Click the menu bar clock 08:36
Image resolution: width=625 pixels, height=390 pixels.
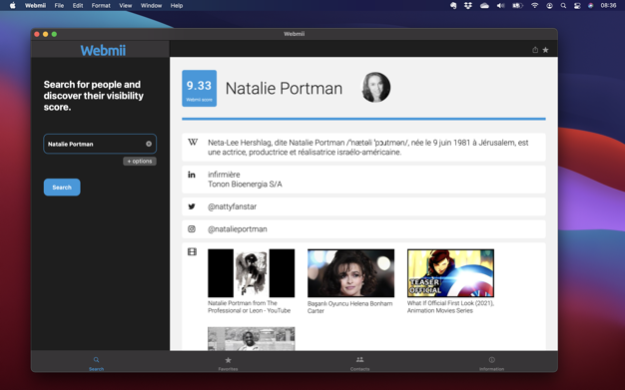pos(608,6)
